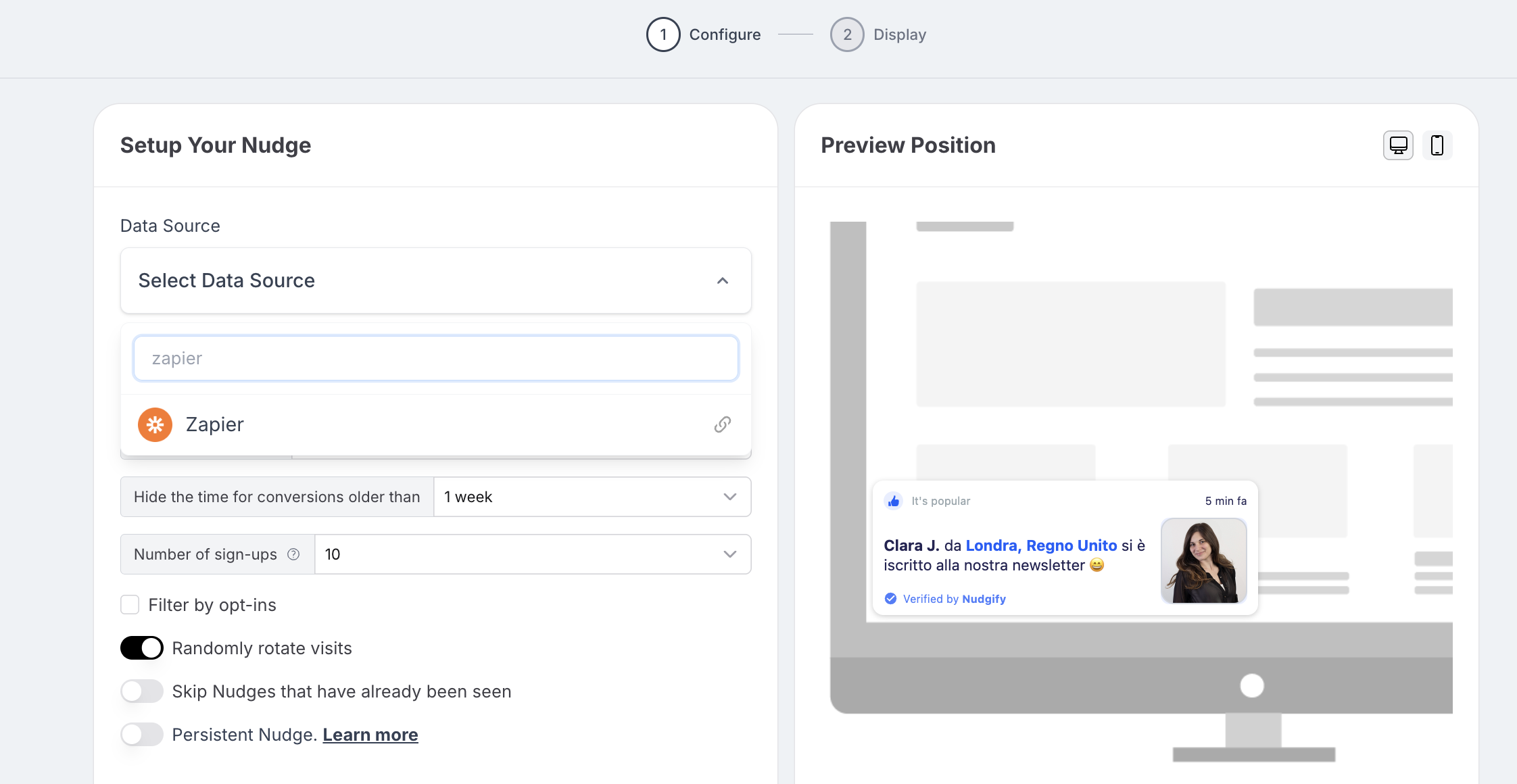Switch to desktop preview icon

[1398, 145]
